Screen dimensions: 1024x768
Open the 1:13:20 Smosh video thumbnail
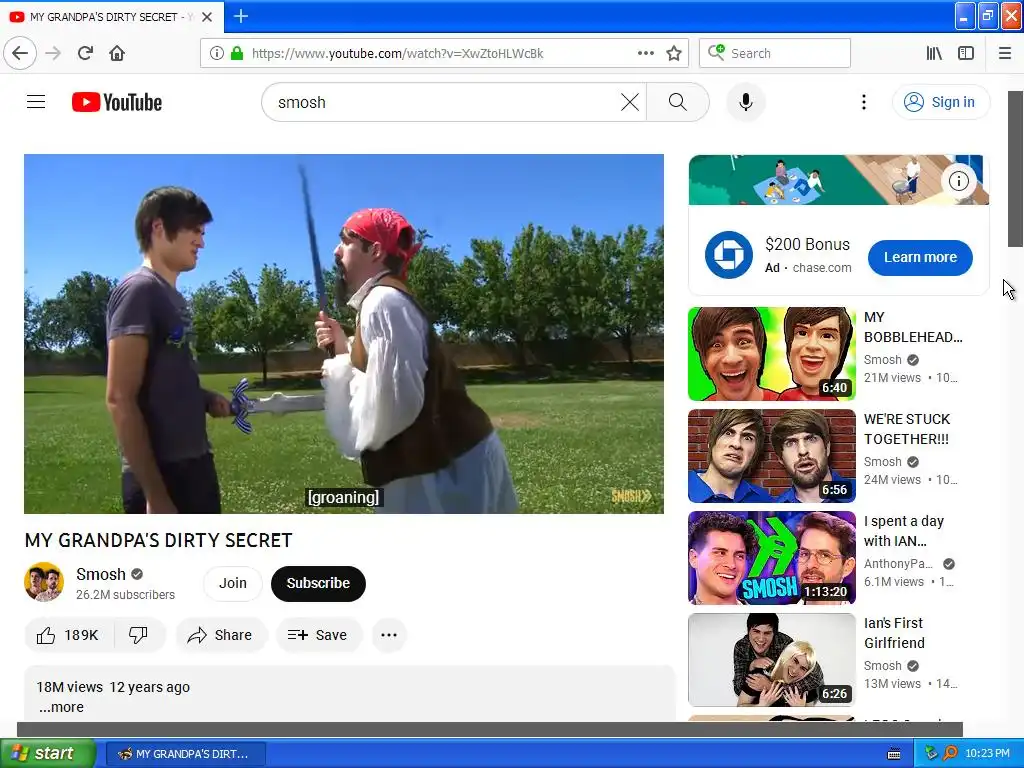click(x=772, y=558)
